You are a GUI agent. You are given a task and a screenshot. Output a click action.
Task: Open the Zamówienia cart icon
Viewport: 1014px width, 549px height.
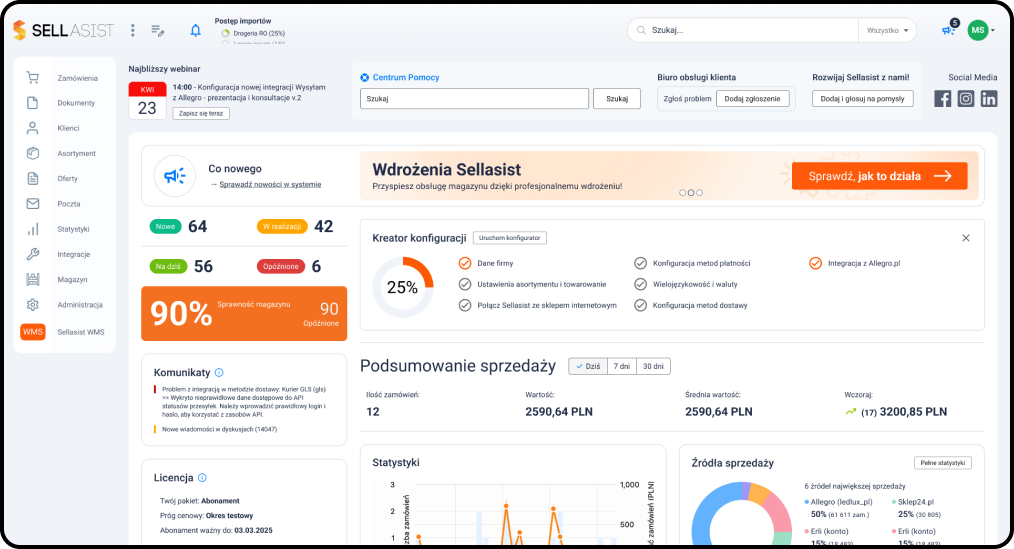pyautogui.click(x=32, y=78)
